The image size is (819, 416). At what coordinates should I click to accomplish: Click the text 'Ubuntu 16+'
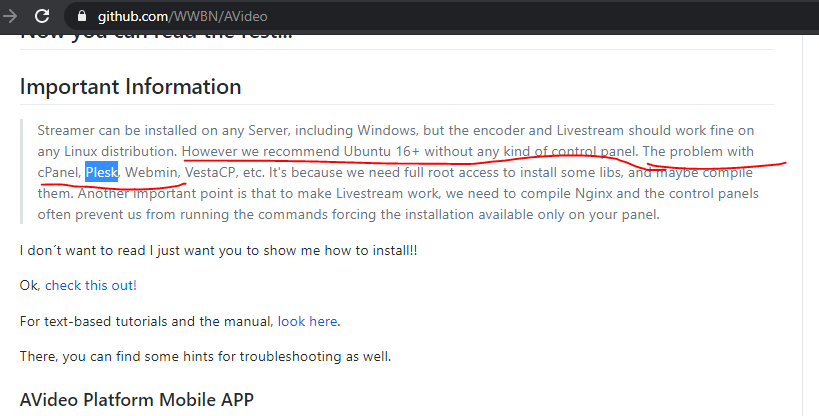click(382, 151)
